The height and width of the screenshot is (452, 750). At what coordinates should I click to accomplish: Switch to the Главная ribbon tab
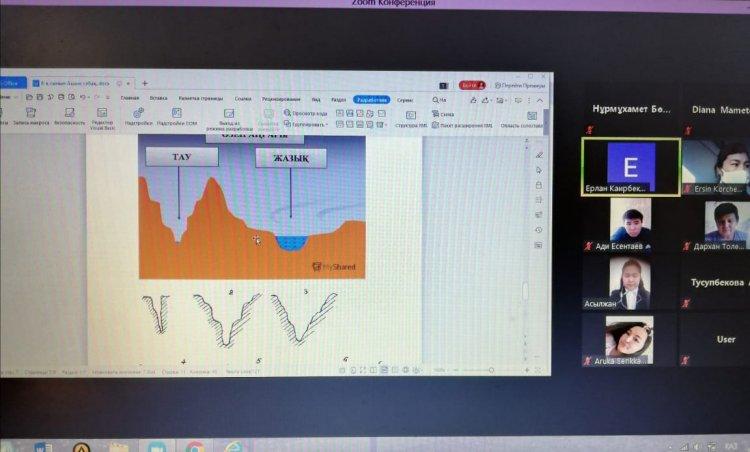click(129, 99)
